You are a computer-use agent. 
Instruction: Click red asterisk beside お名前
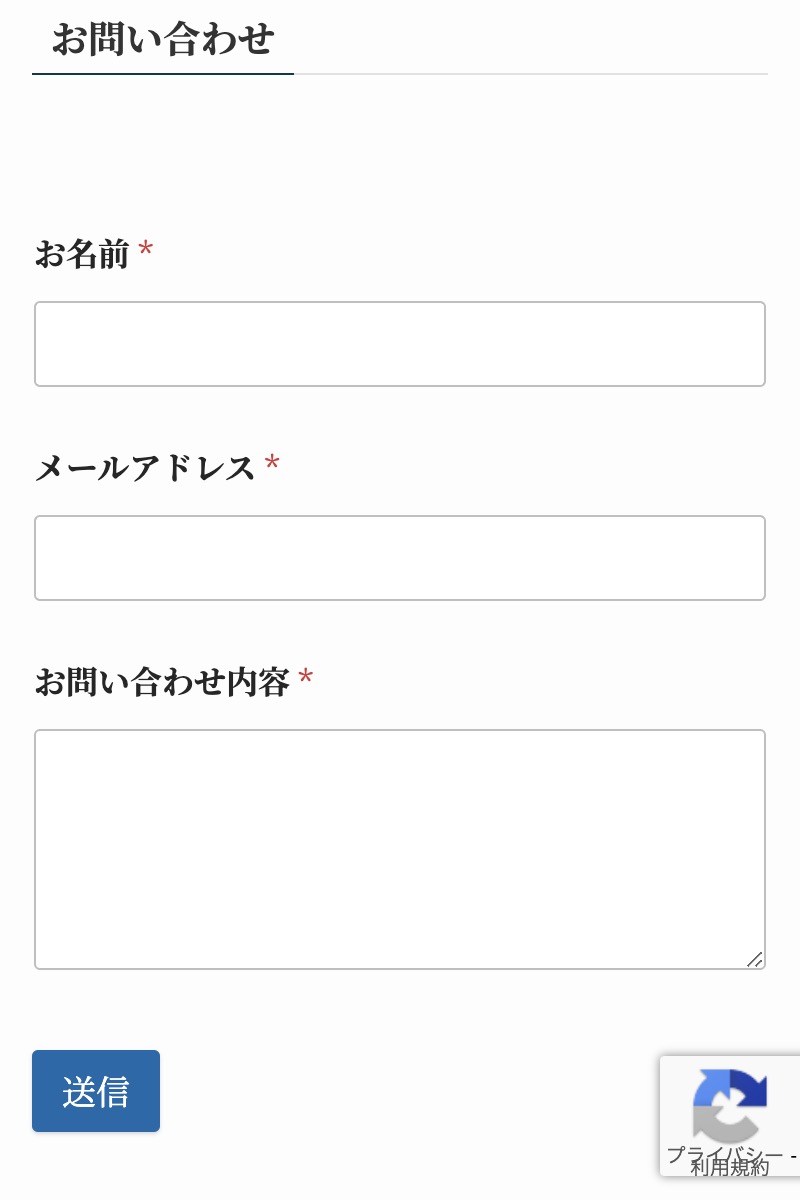pyautogui.click(x=146, y=249)
